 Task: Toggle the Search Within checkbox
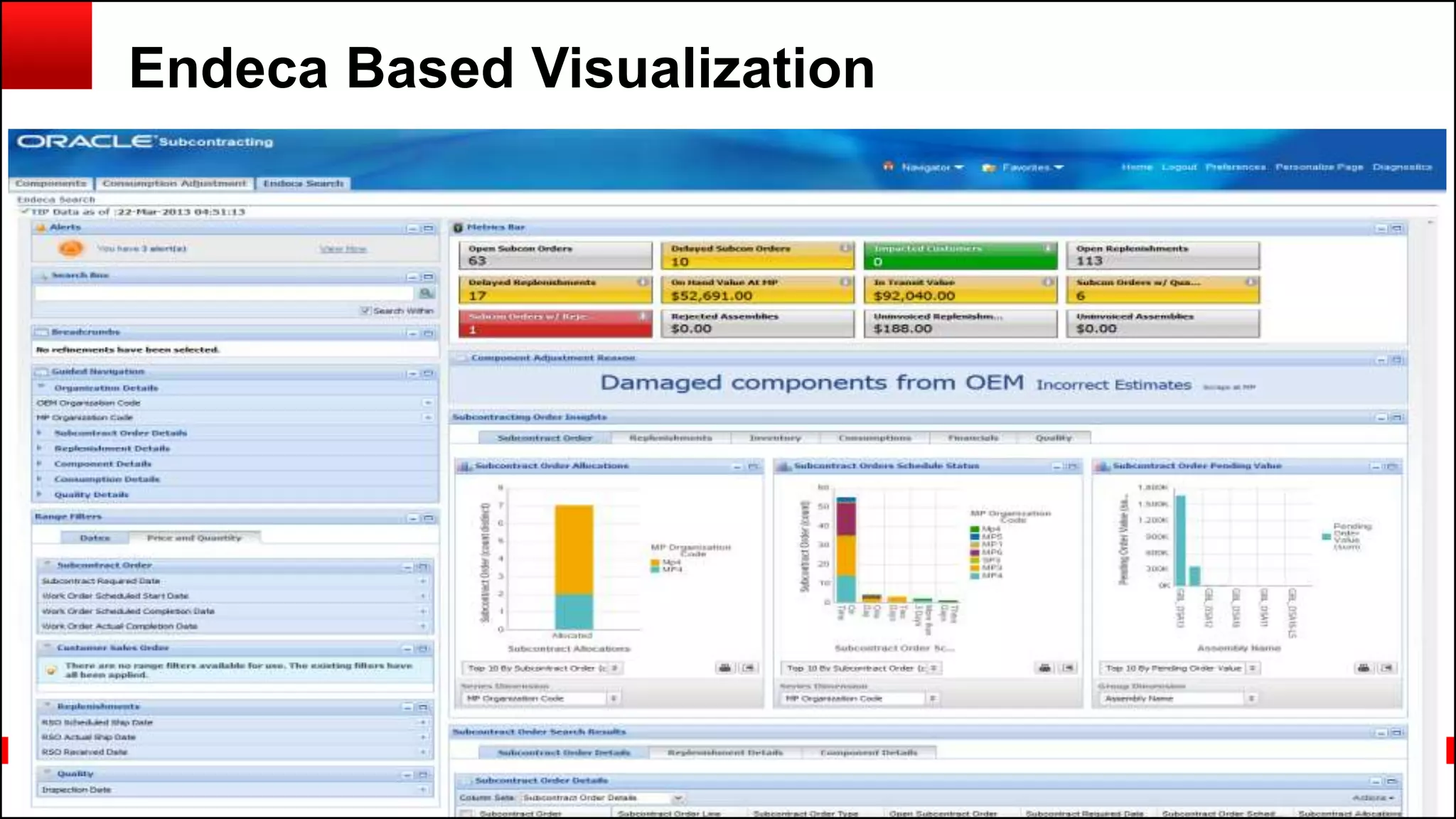[365, 310]
